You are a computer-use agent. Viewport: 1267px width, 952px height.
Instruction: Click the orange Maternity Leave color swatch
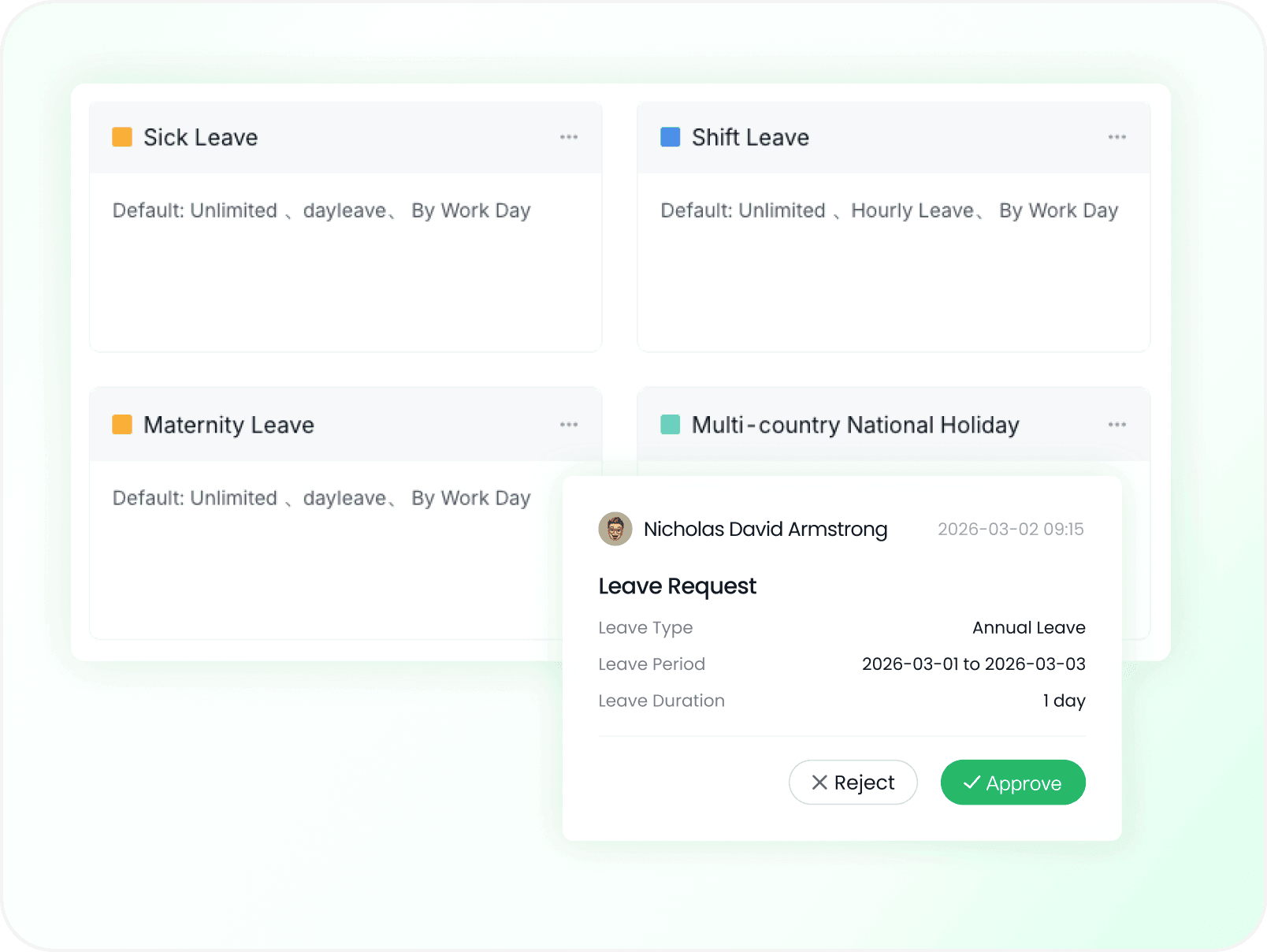(122, 425)
